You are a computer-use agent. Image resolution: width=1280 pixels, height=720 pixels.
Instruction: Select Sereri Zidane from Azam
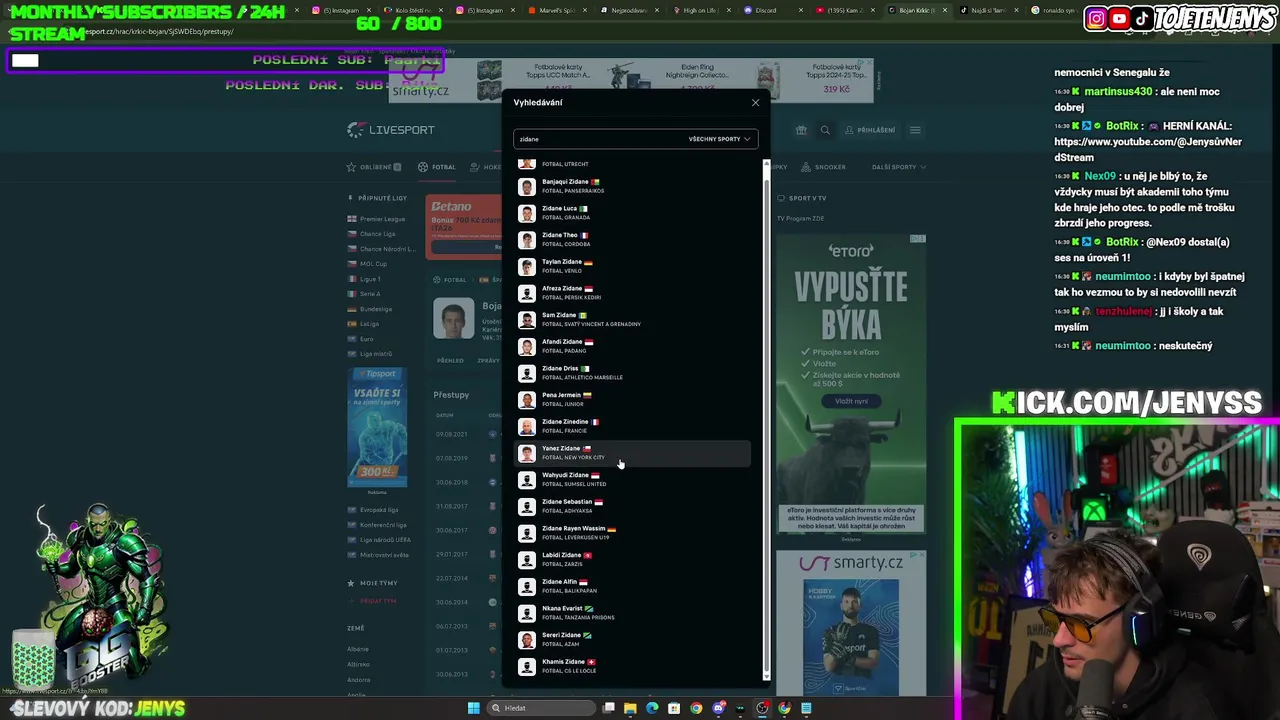632,639
